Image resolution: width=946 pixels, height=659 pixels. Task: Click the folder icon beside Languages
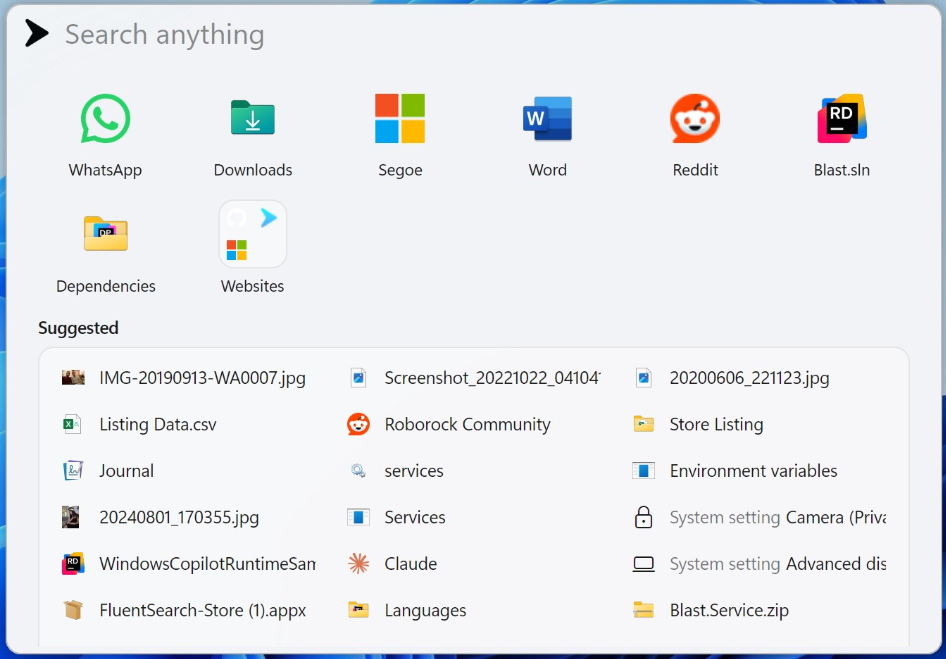358,610
